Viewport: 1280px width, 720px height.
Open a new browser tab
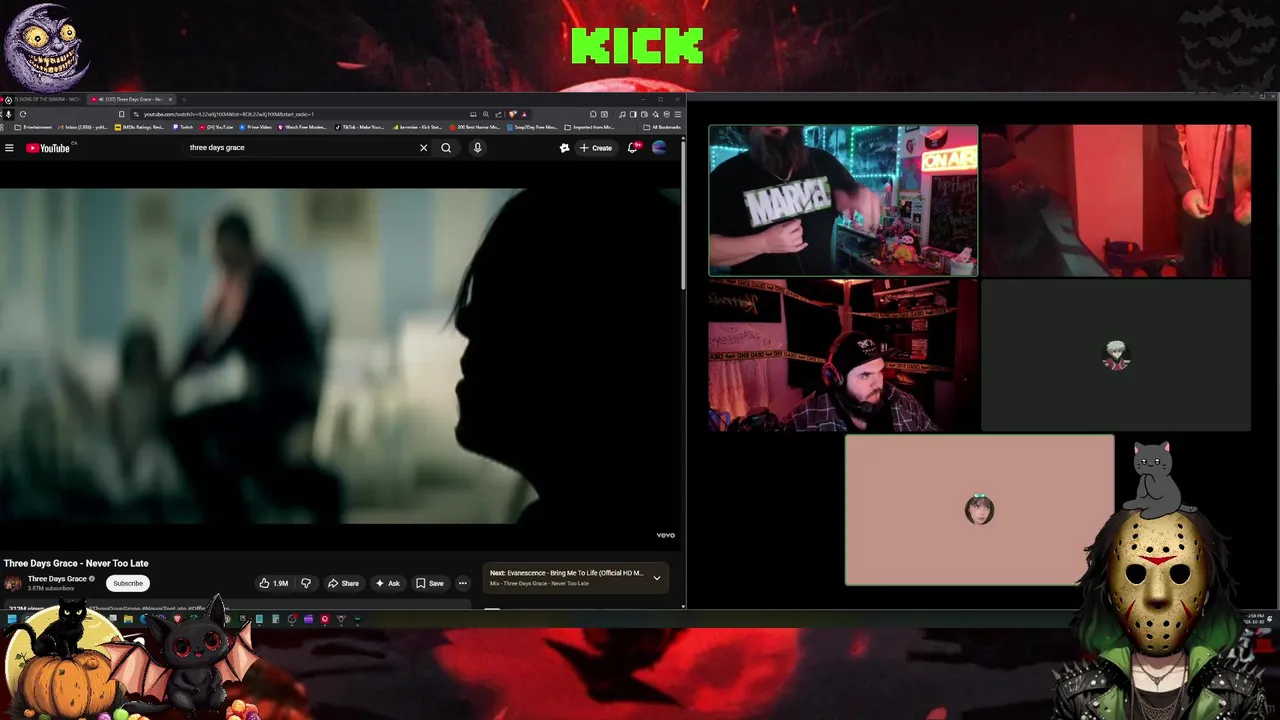click(184, 99)
